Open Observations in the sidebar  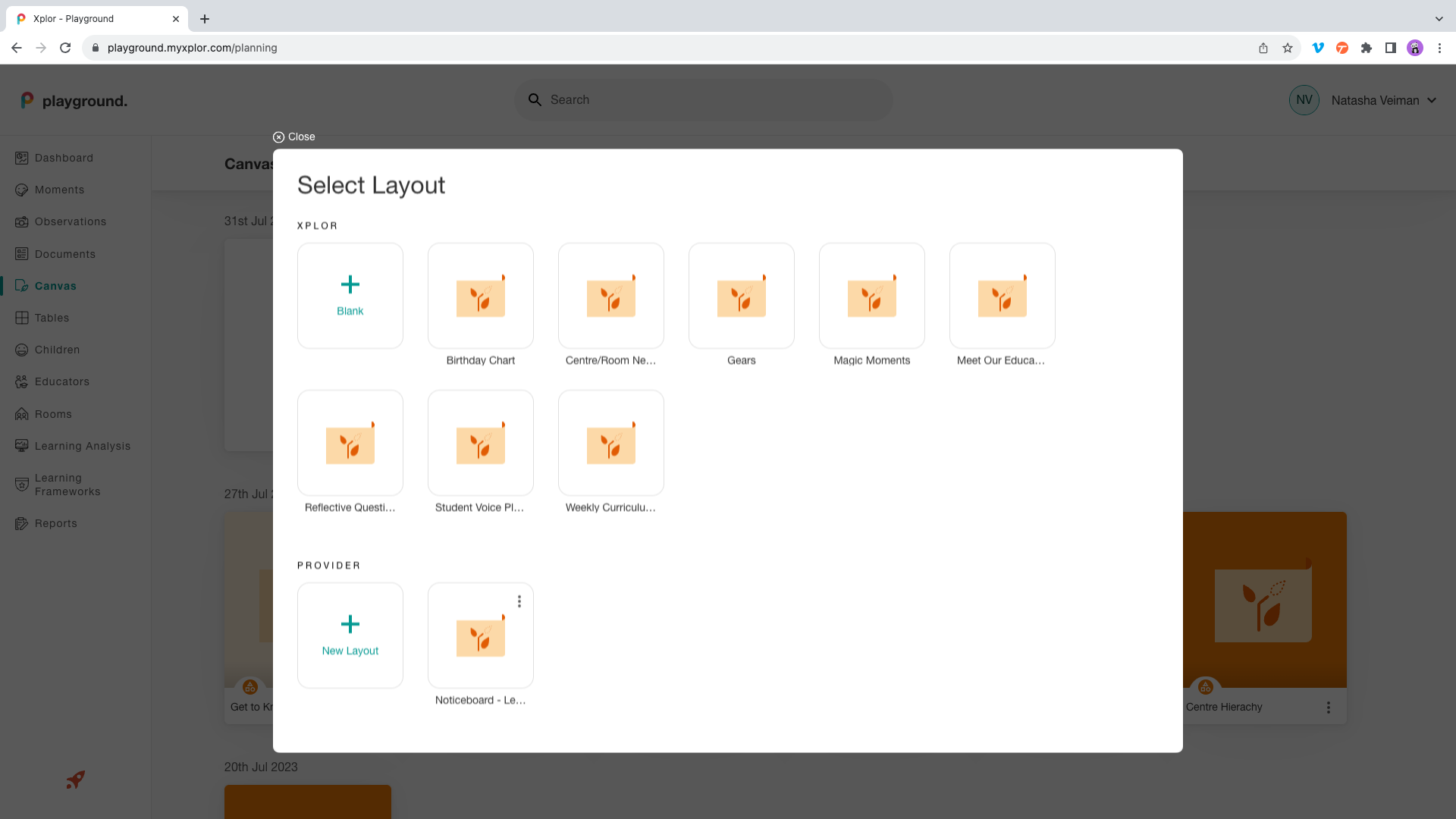pos(70,221)
